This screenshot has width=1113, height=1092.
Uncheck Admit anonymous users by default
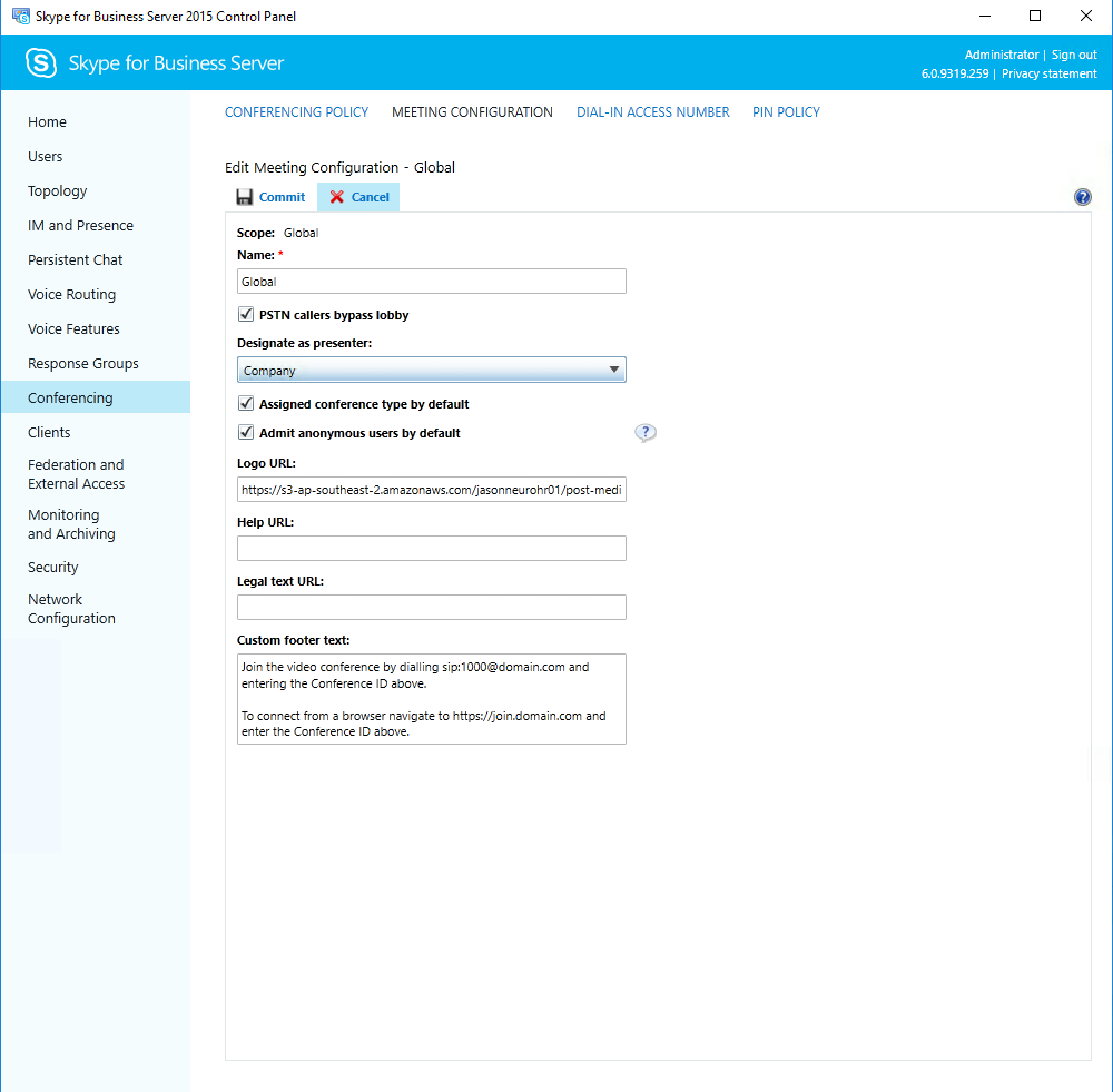point(245,432)
